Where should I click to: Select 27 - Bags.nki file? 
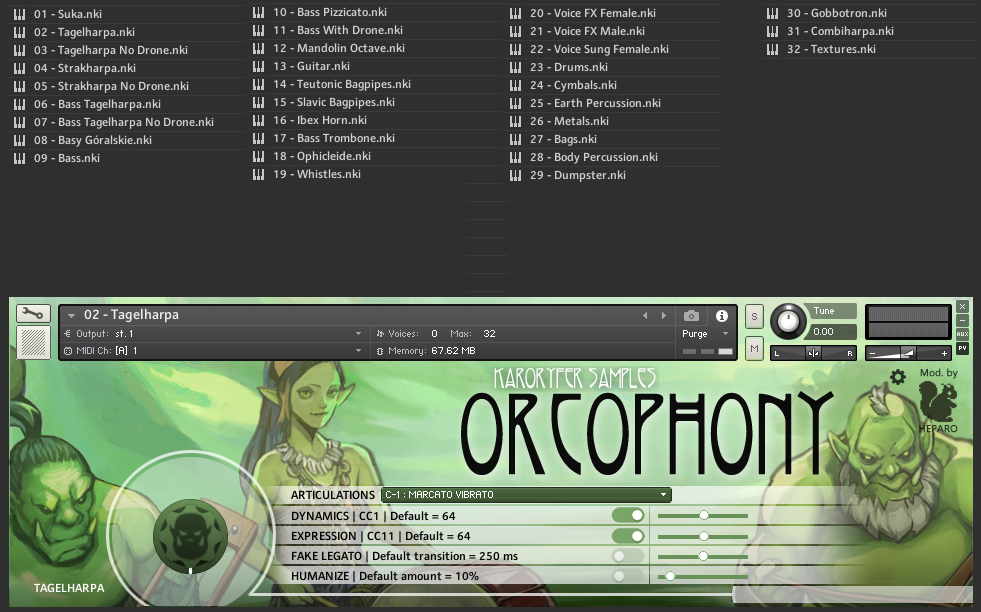point(563,139)
